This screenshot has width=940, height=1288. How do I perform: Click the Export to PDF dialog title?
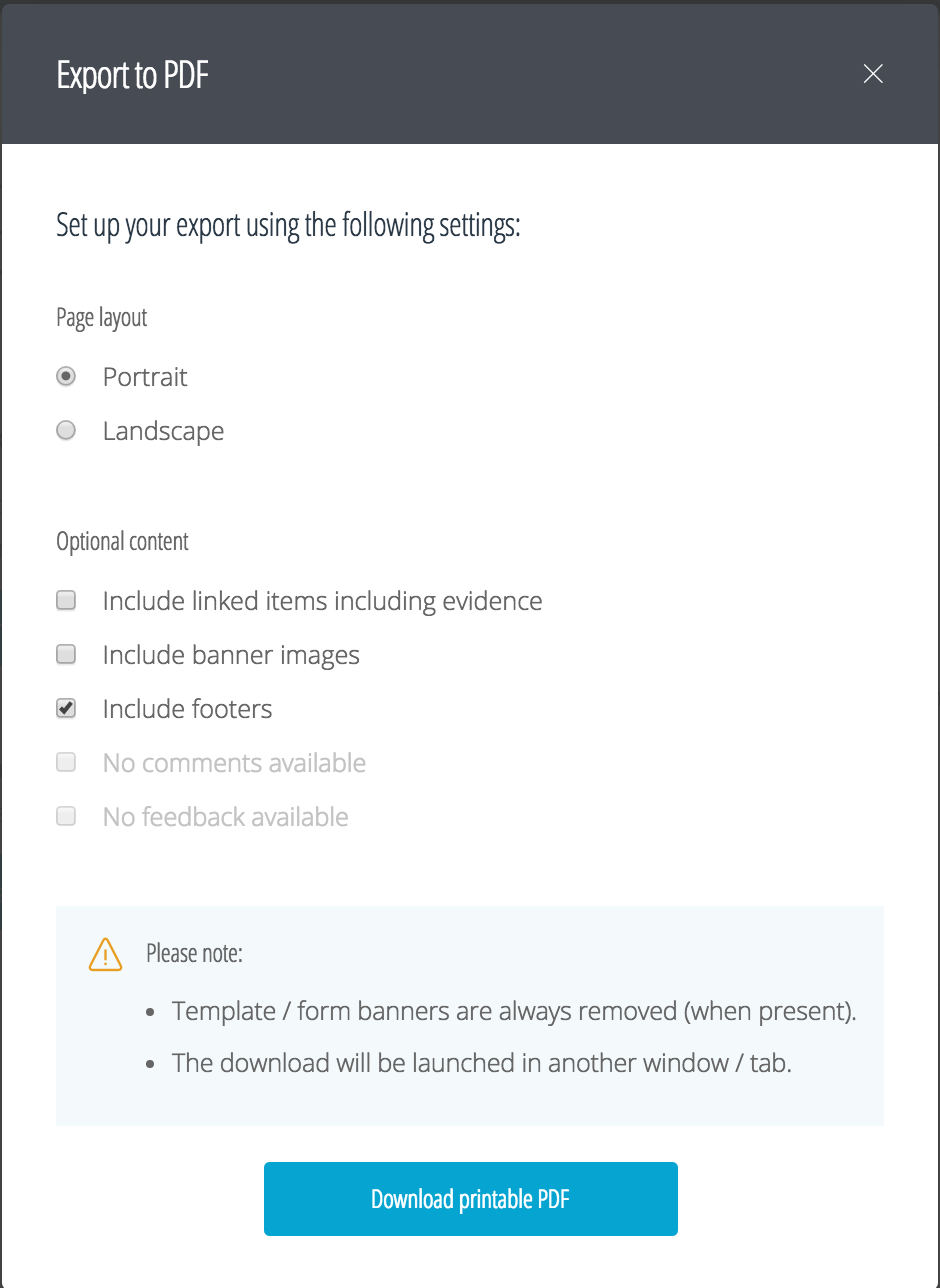[132, 76]
